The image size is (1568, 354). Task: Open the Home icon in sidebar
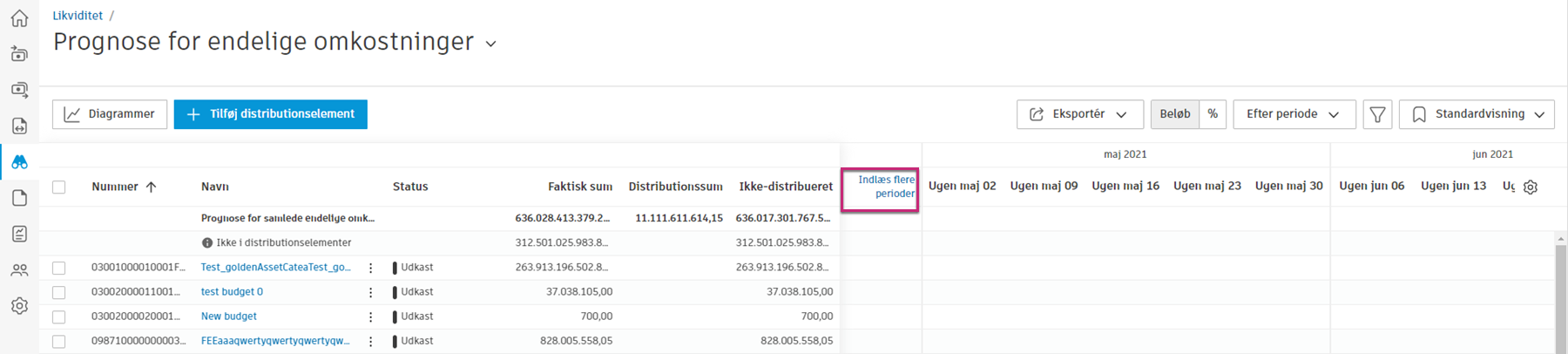click(19, 18)
